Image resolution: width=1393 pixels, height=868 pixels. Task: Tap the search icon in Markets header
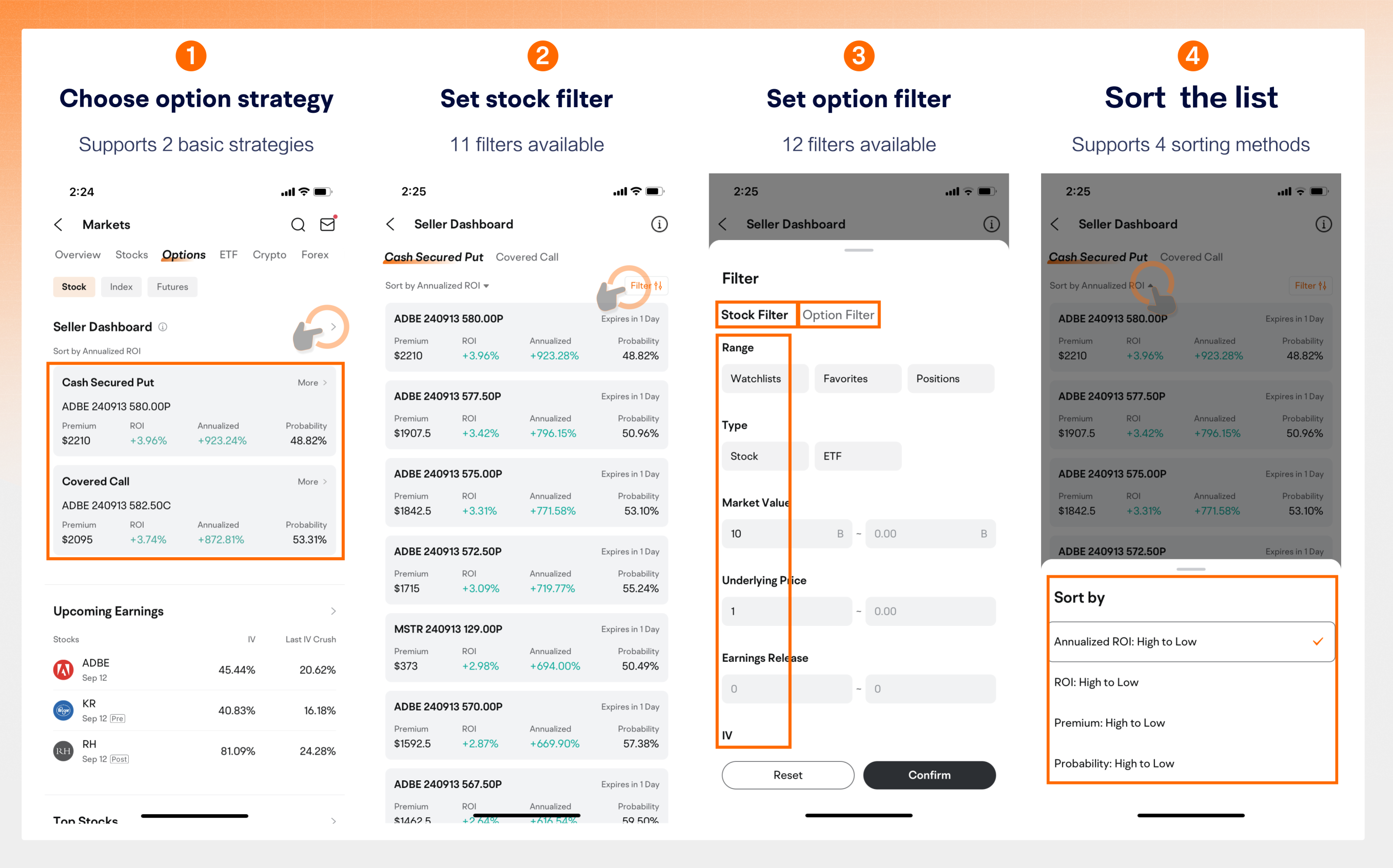[x=299, y=224]
